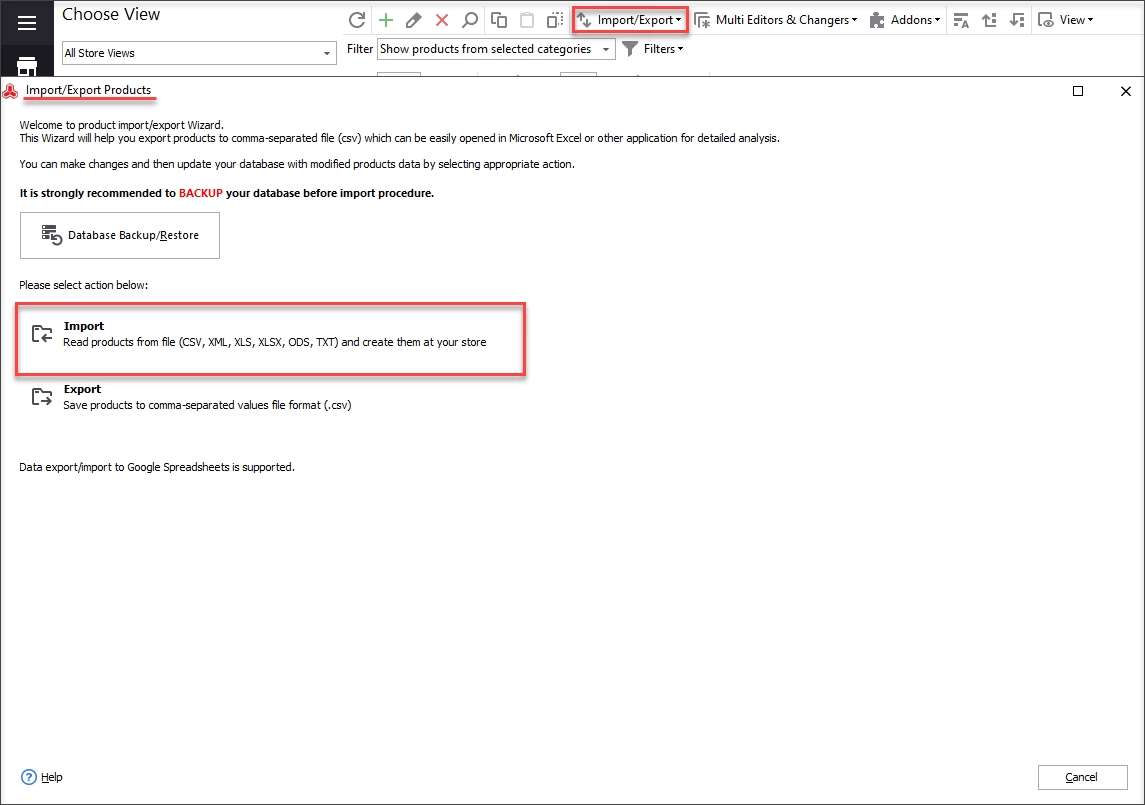
Task: Click the Google Spreadsheets support note
Action: point(157,467)
